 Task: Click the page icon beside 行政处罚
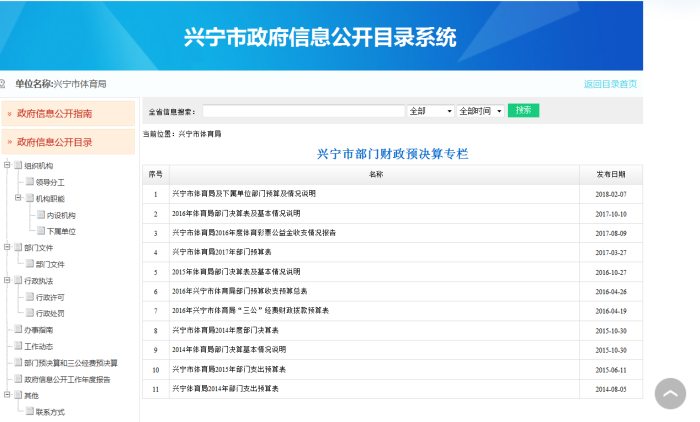click(29, 313)
